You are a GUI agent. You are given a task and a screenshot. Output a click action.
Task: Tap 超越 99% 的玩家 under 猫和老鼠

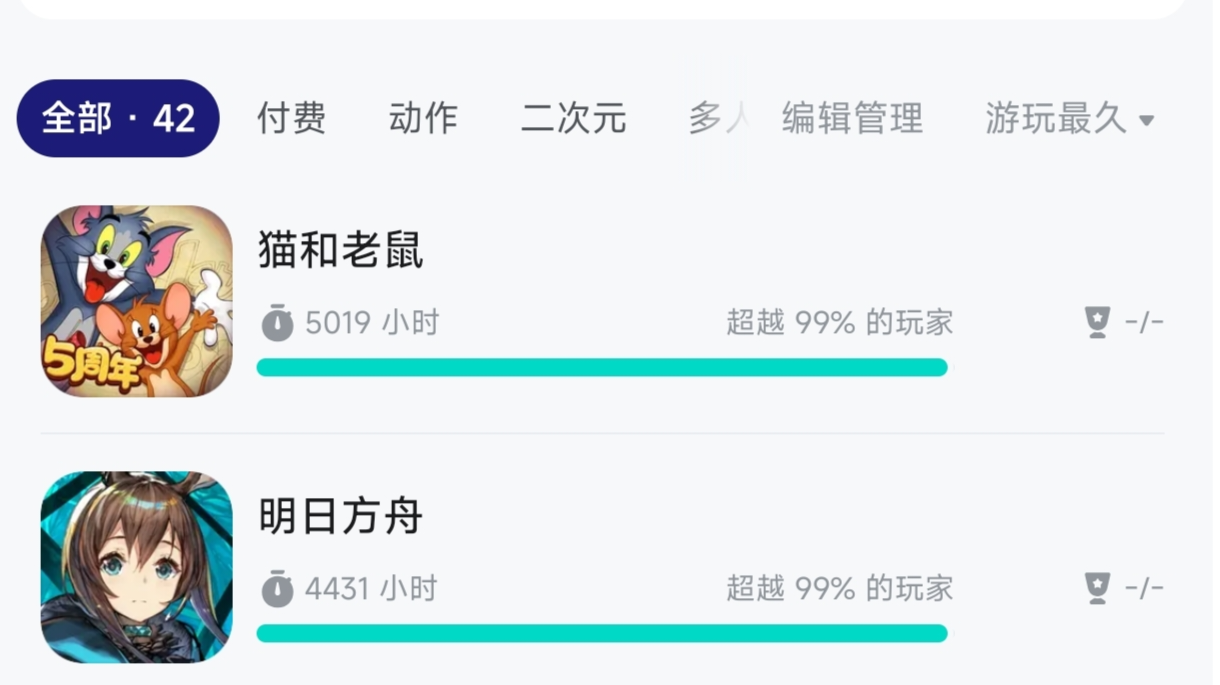[840, 323]
